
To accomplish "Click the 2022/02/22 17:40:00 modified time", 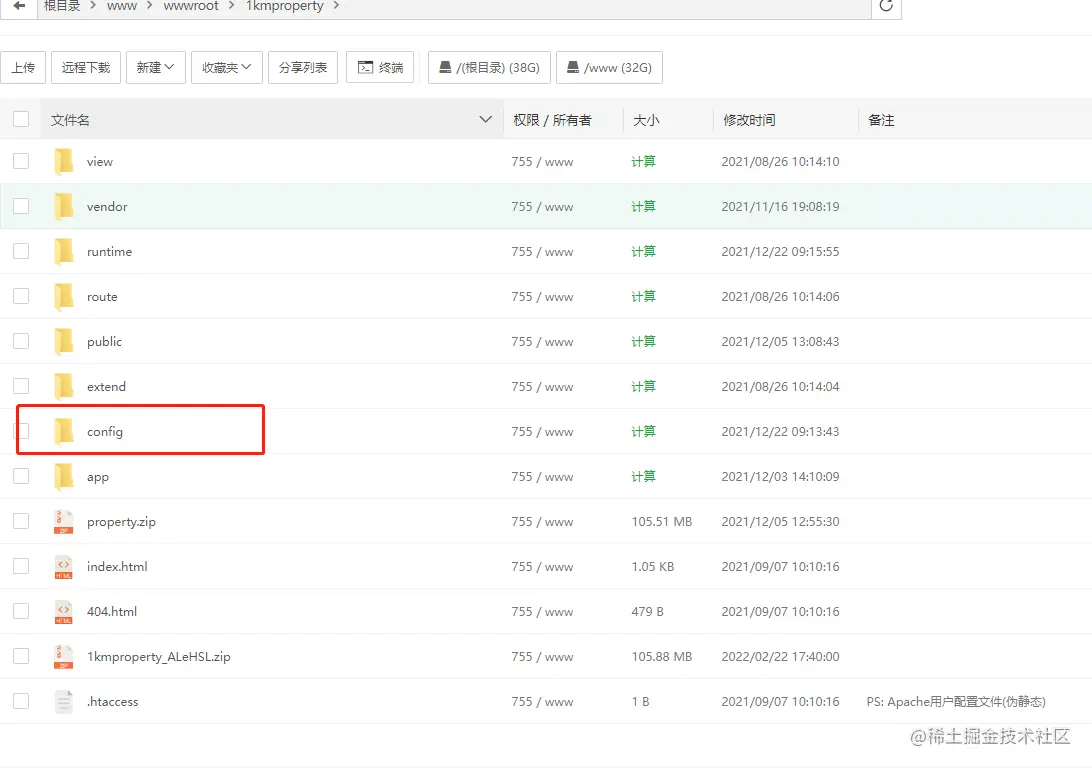I will (x=780, y=657).
